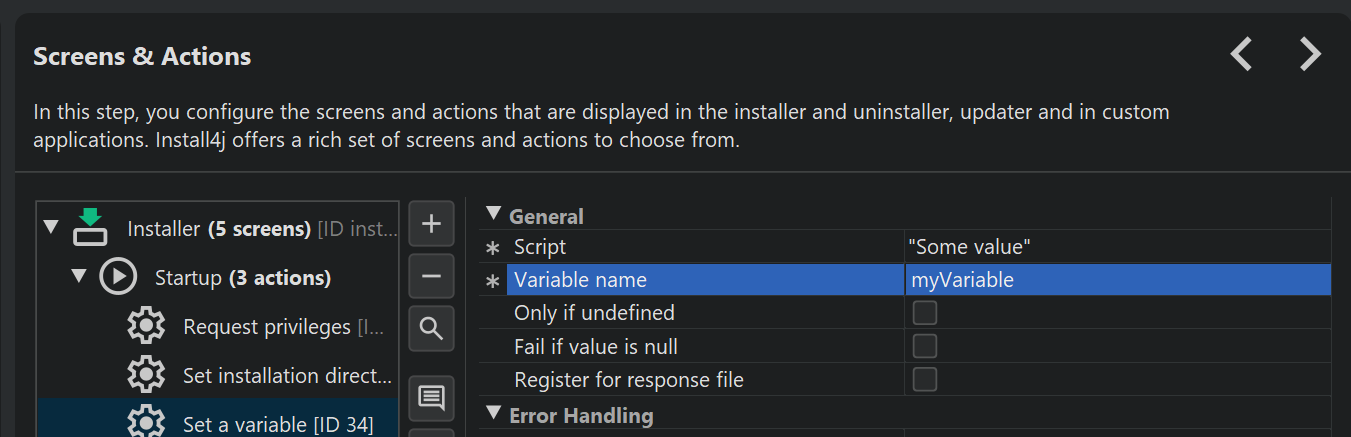1351x437 pixels.
Task: Click the Script value field
Action: tap(1115, 247)
